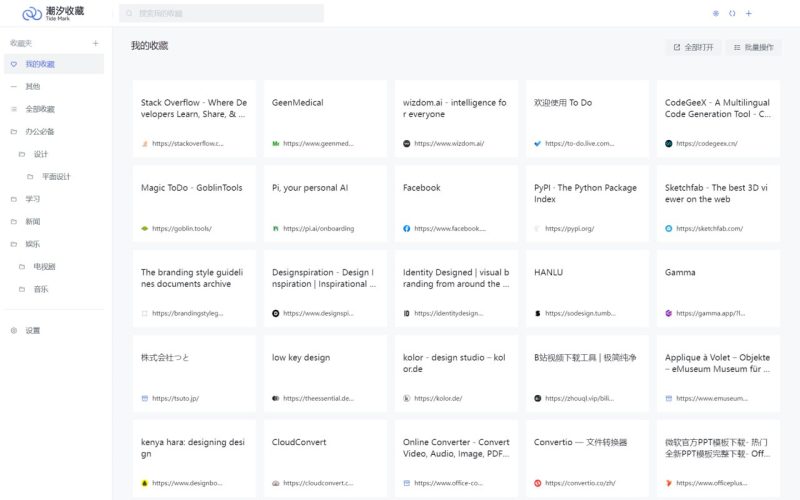Select the 音乐 folder
This screenshot has width=800, height=500.
[x=41, y=289]
